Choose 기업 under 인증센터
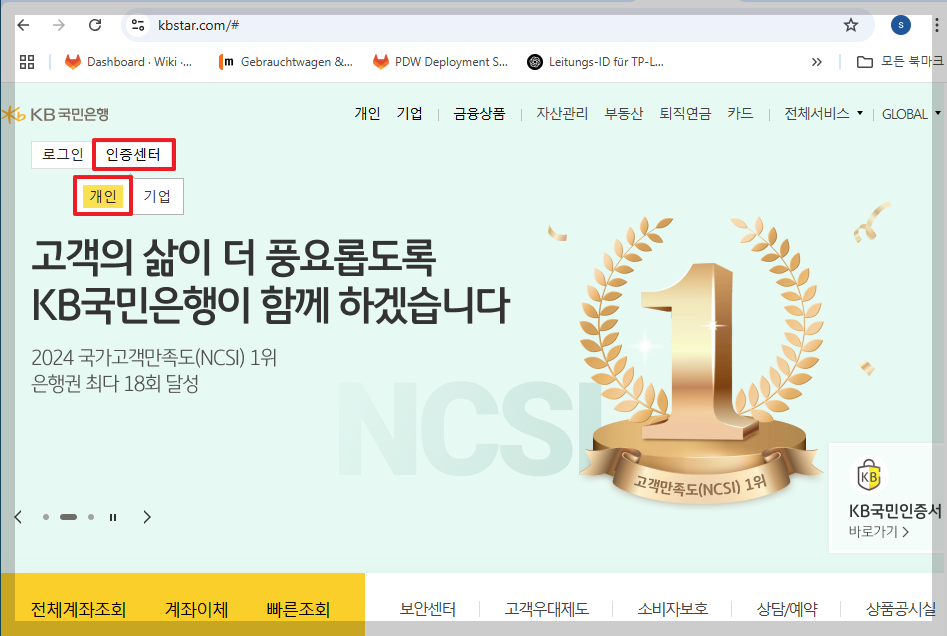The width and height of the screenshot is (947, 636). (x=157, y=196)
